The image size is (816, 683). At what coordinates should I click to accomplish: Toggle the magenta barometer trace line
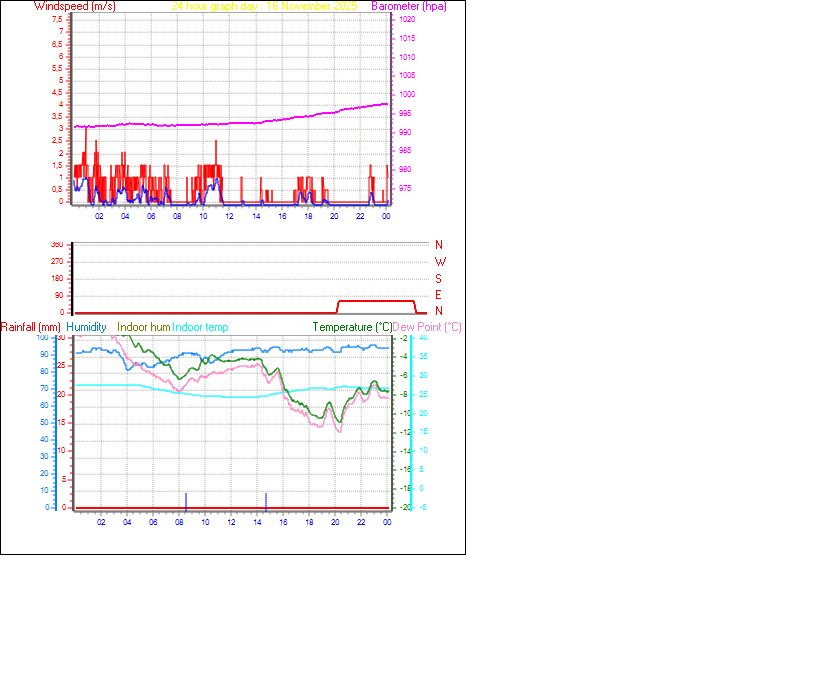click(250, 122)
